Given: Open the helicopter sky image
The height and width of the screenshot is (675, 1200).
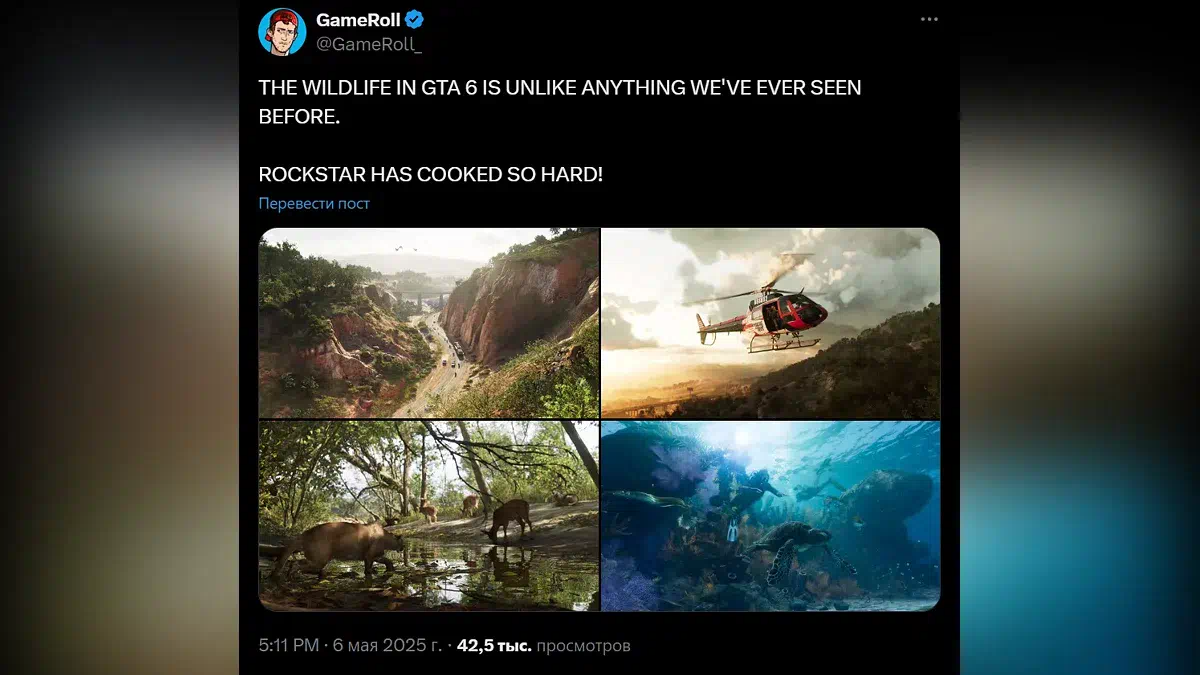Looking at the screenshot, I should (771, 323).
